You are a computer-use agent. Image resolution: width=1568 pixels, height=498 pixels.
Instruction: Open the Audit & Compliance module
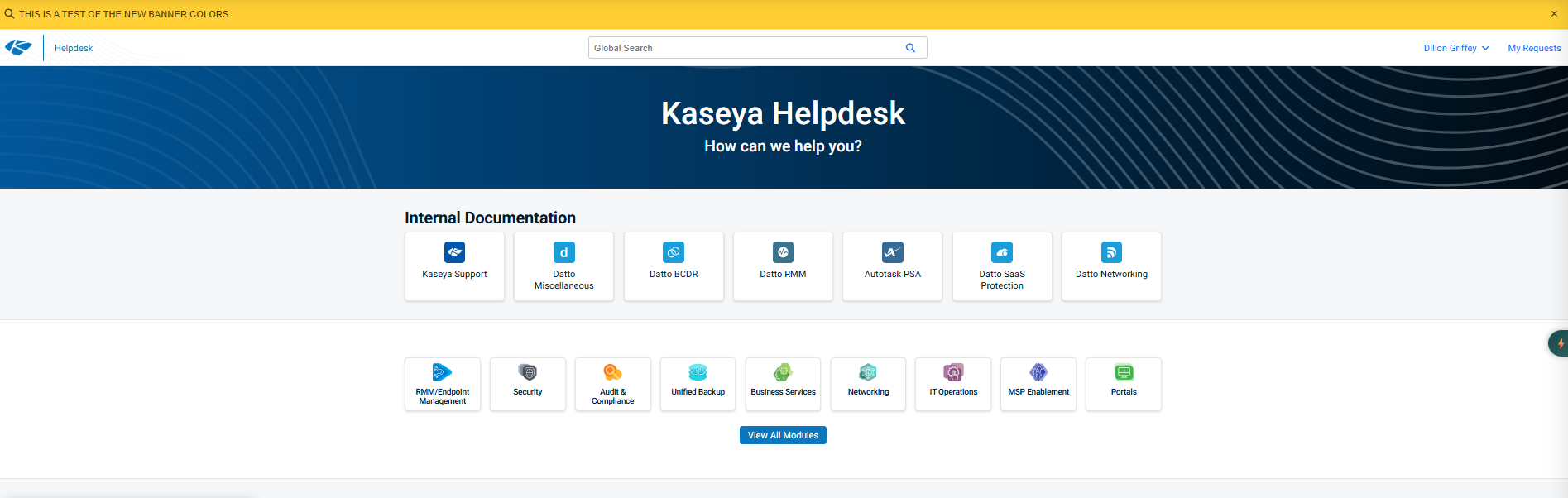coord(613,384)
